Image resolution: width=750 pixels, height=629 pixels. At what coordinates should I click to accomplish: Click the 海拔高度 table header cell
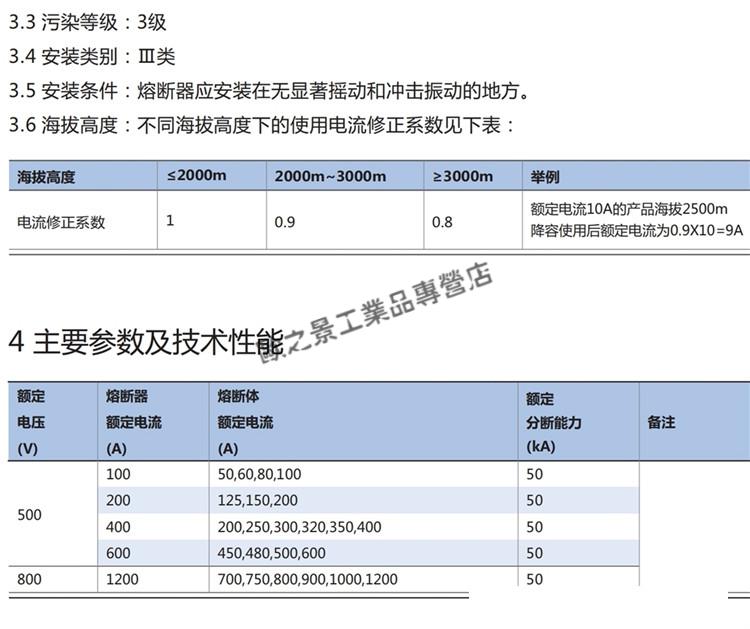tap(47, 177)
